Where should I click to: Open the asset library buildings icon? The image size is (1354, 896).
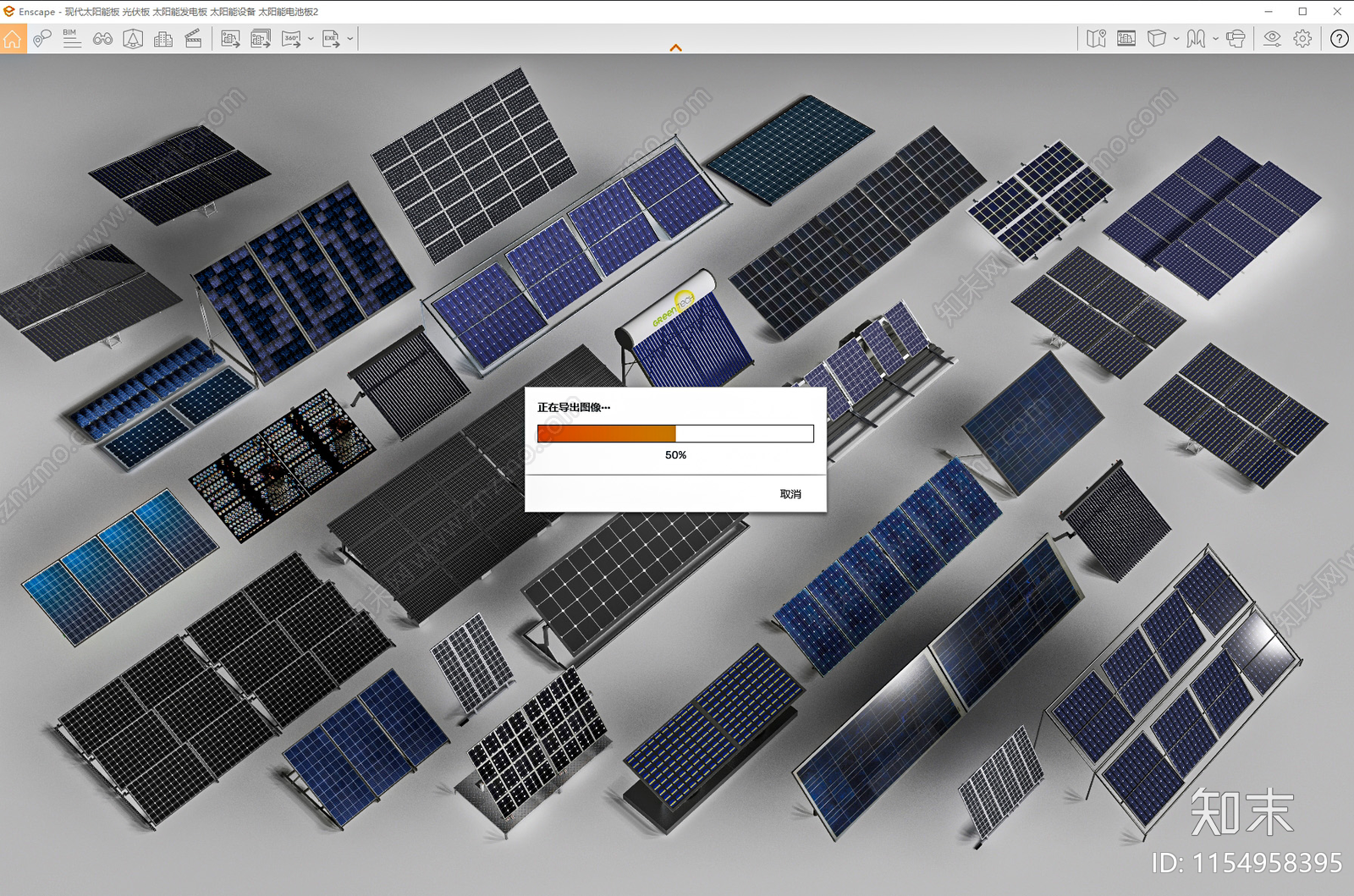click(x=163, y=39)
